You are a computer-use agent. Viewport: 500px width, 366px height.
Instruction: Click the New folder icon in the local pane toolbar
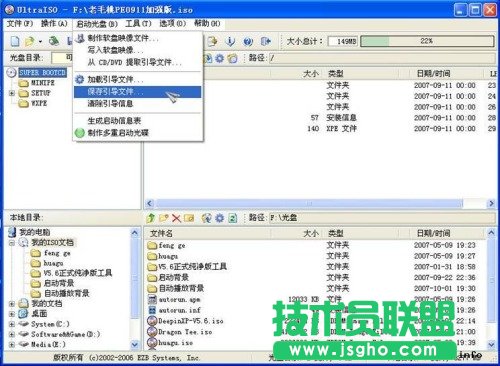(164, 218)
